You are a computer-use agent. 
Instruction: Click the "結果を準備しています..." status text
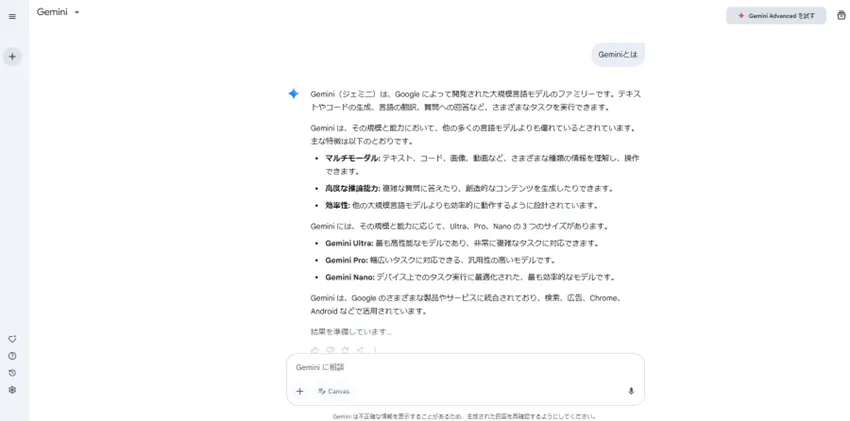point(351,332)
